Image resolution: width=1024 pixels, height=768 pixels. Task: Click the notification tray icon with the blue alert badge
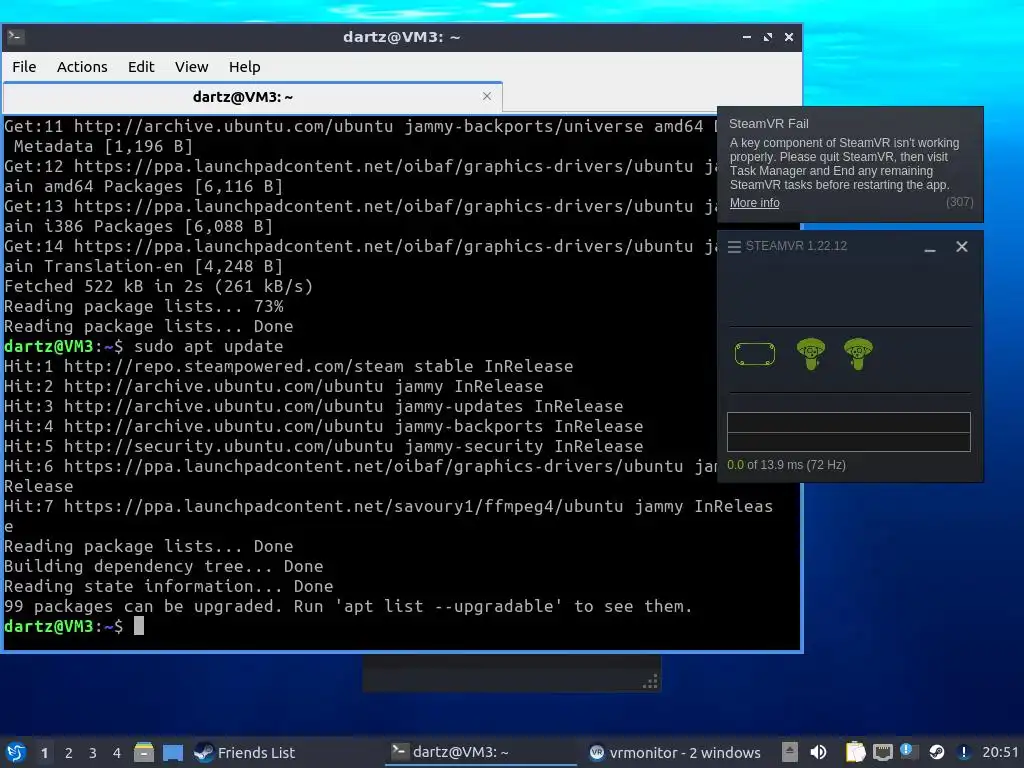909,752
